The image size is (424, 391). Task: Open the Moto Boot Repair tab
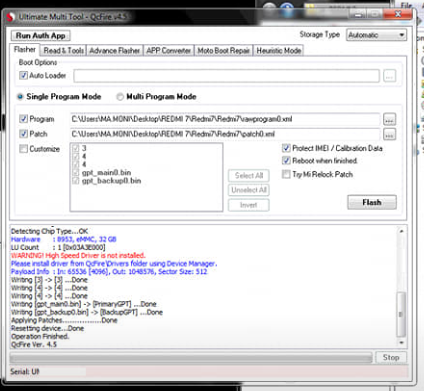[223, 51]
